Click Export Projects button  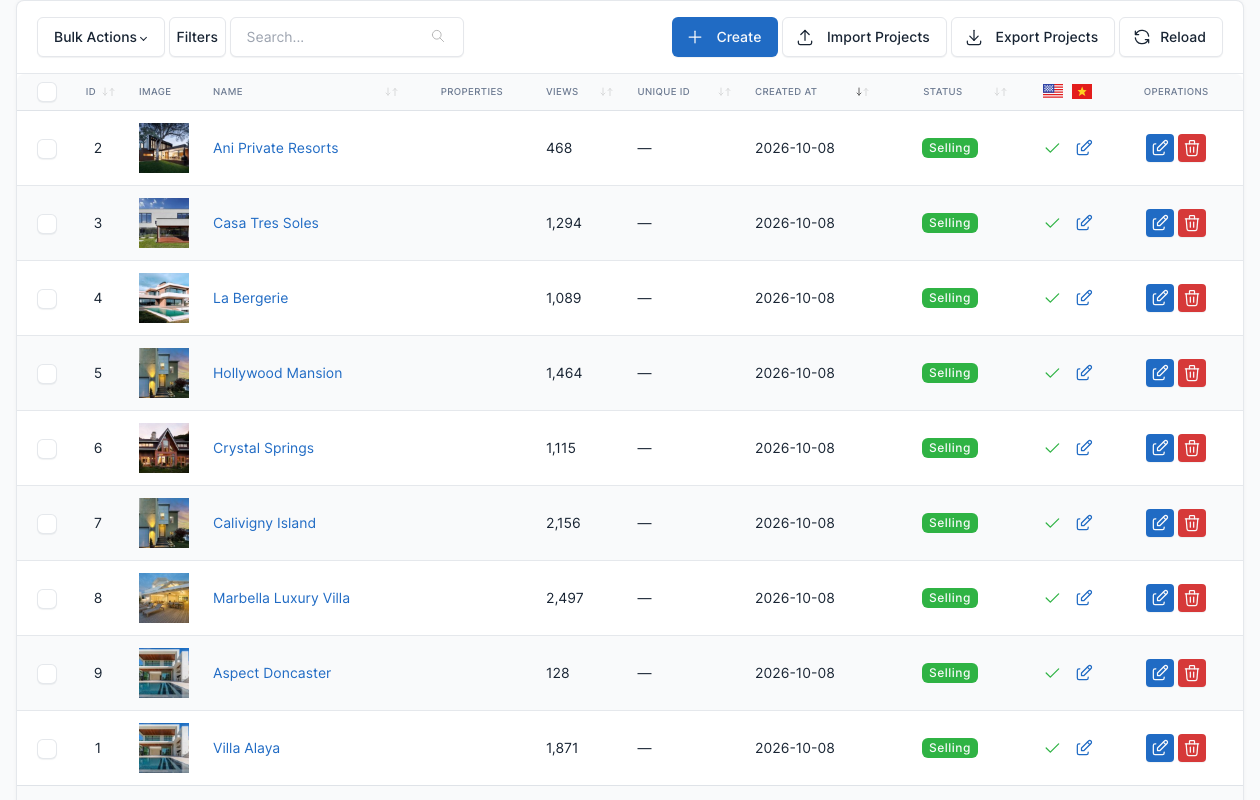tap(1033, 37)
